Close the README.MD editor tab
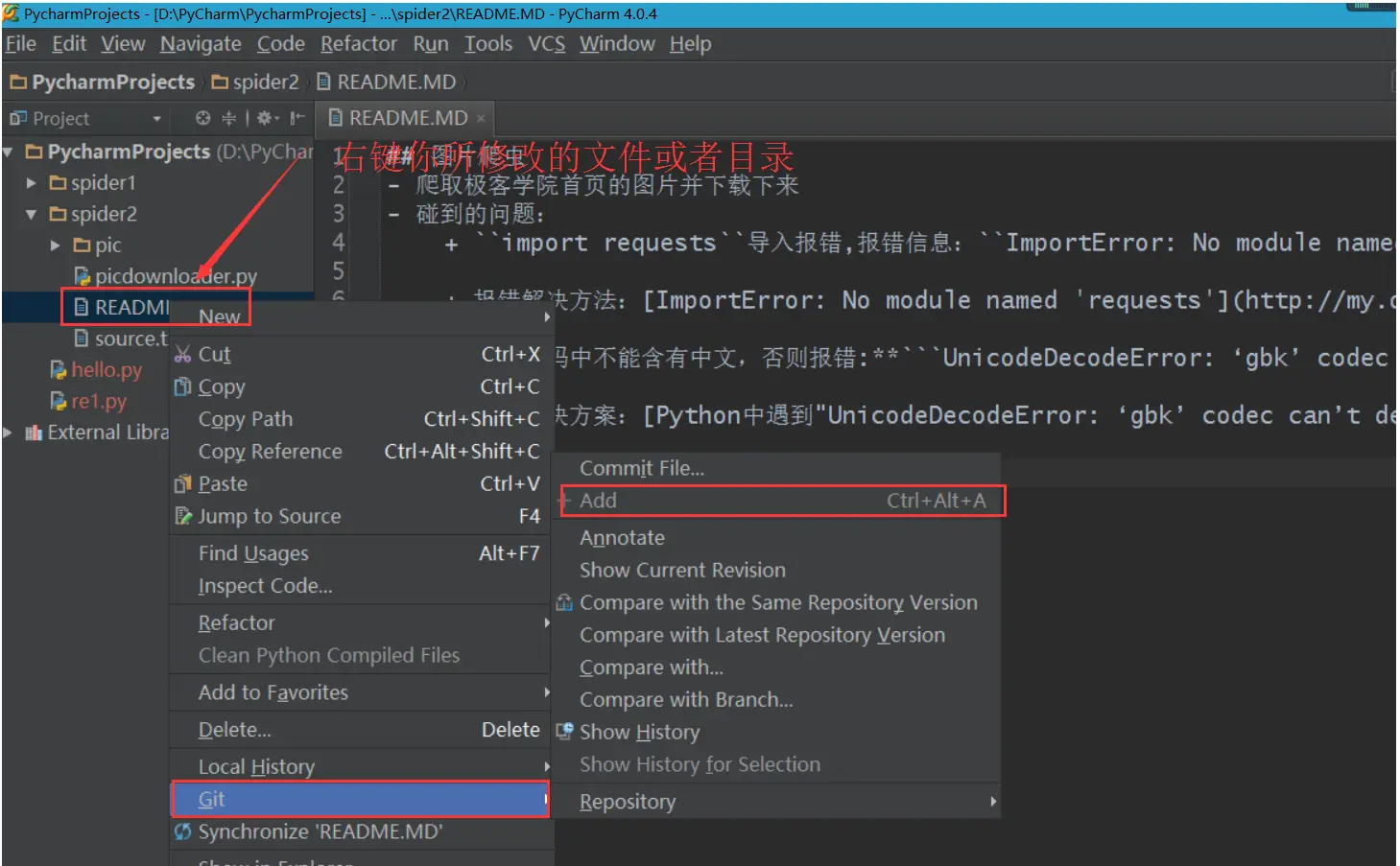The width and height of the screenshot is (1400, 866). pyautogui.click(x=481, y=118)
